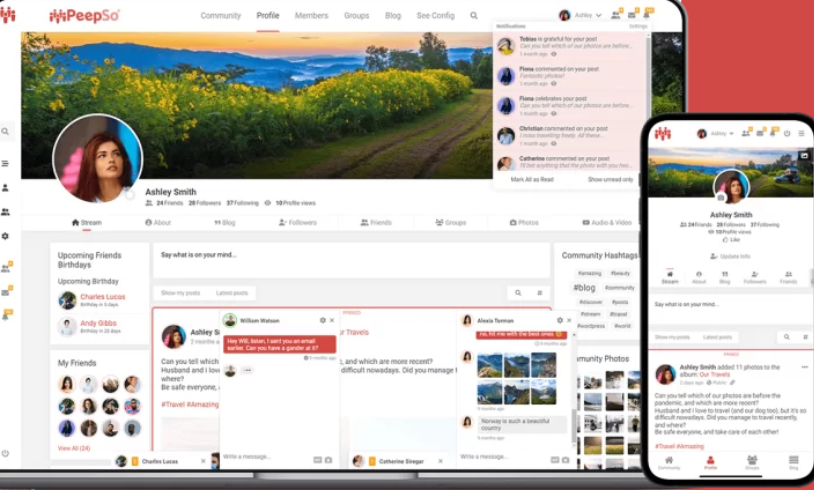Open Christian commented on your post notification
This screenshot has height=490, width=814.
click(570, 135)
